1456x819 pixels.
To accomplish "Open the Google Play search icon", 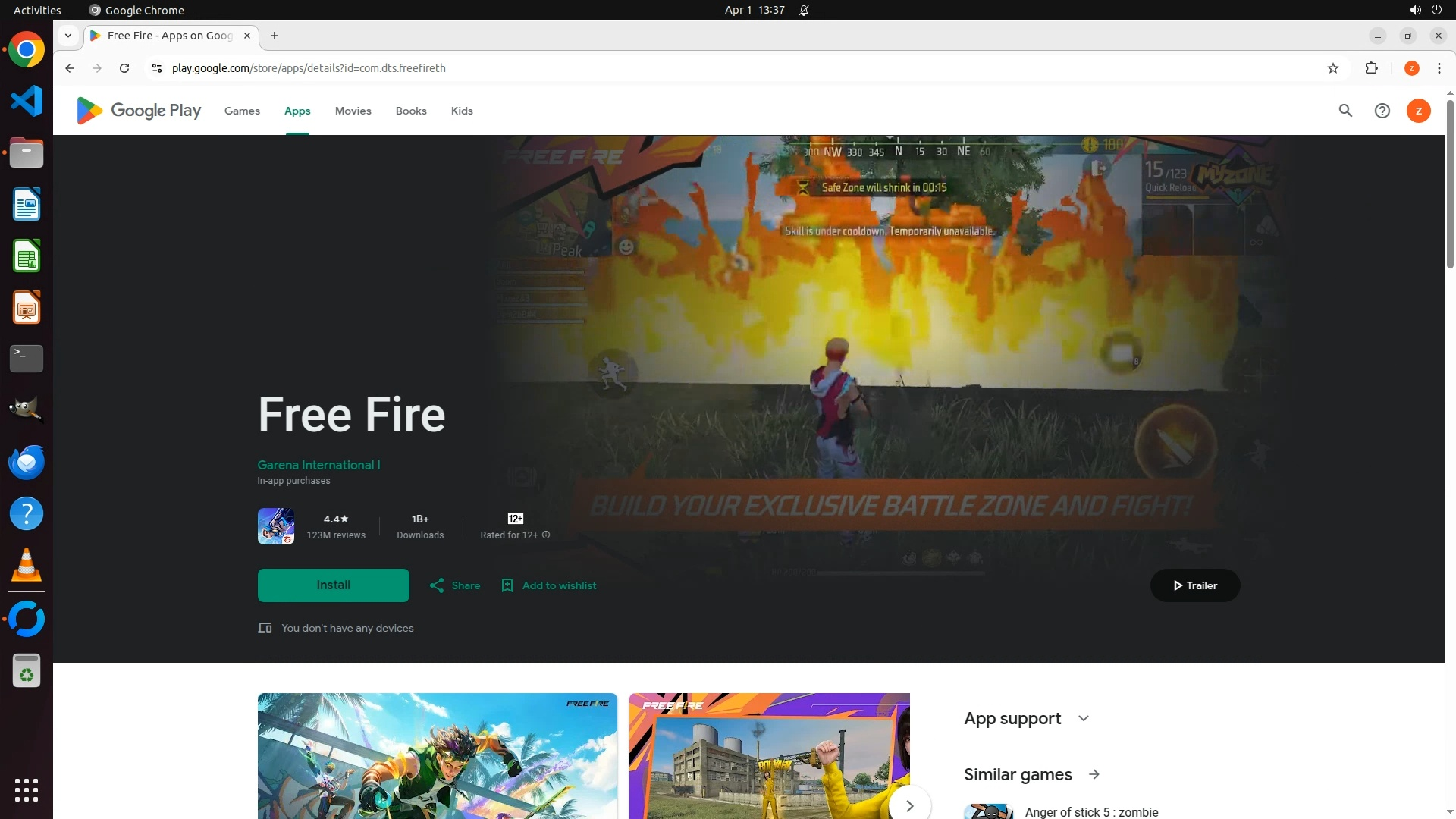I will coord(1345,111).
